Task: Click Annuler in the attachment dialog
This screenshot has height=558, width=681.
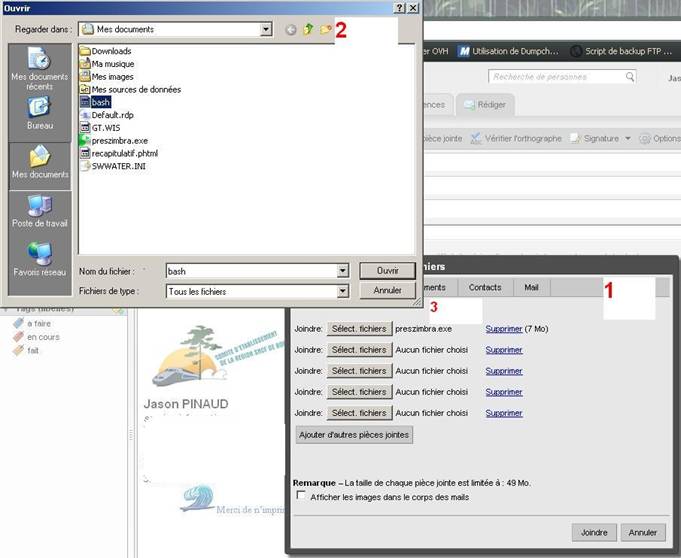Action: (x=643, y=532)
